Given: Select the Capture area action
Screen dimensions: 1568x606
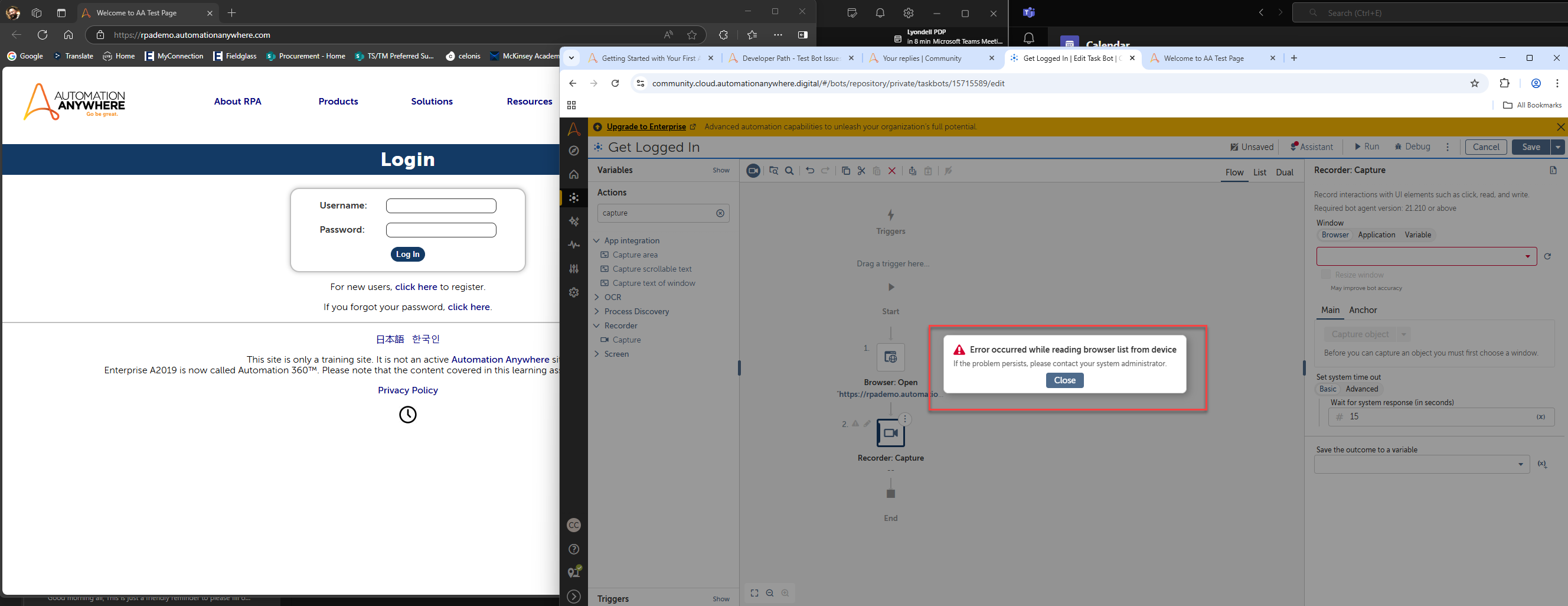Looking at the screenshot, I should tap(634, 255).
